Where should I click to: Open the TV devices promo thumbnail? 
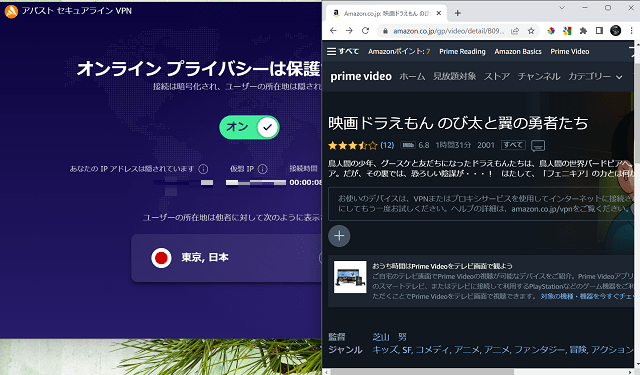(350, 277)
